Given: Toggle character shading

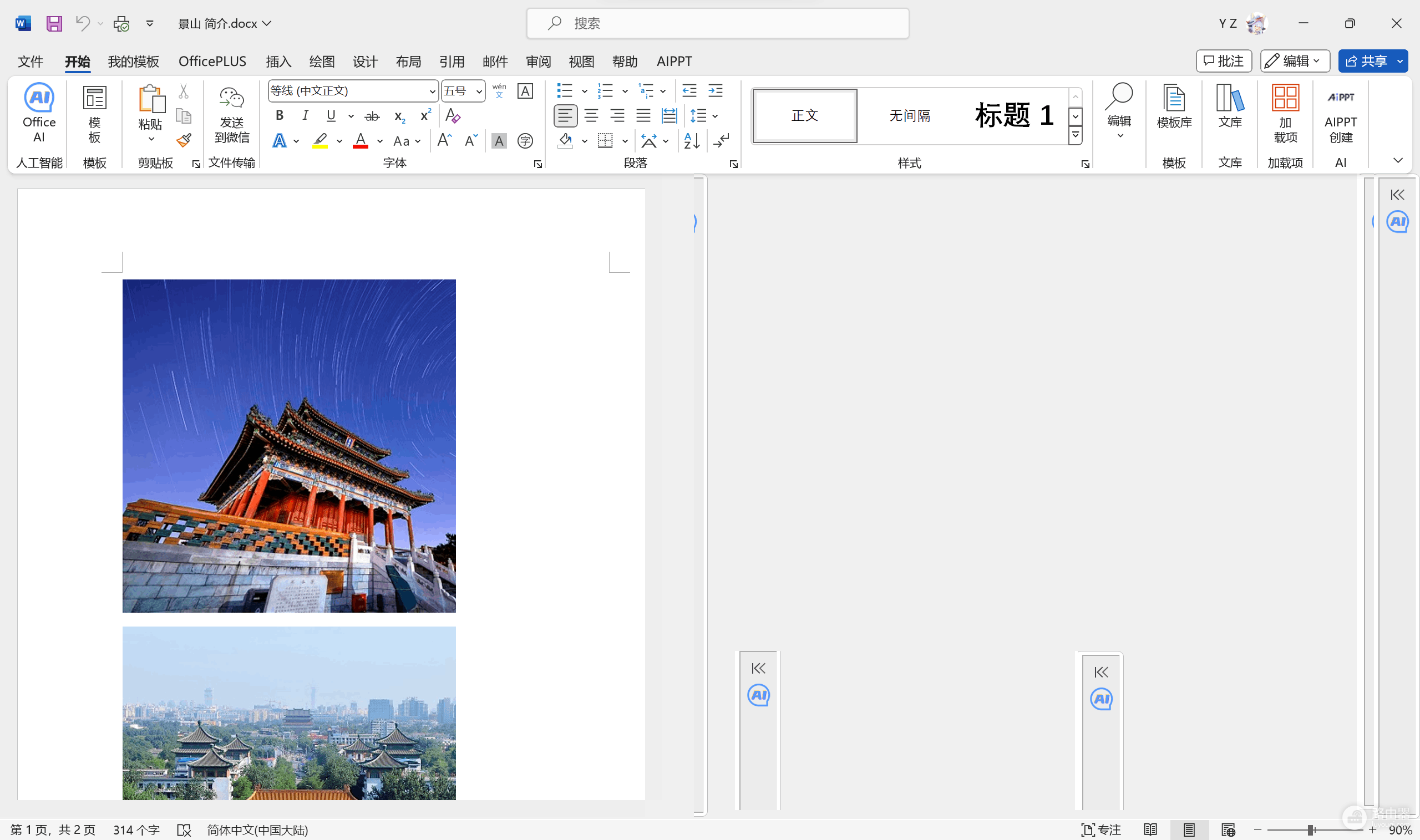Looking at the screenshot, I should (x=499, y=140).
